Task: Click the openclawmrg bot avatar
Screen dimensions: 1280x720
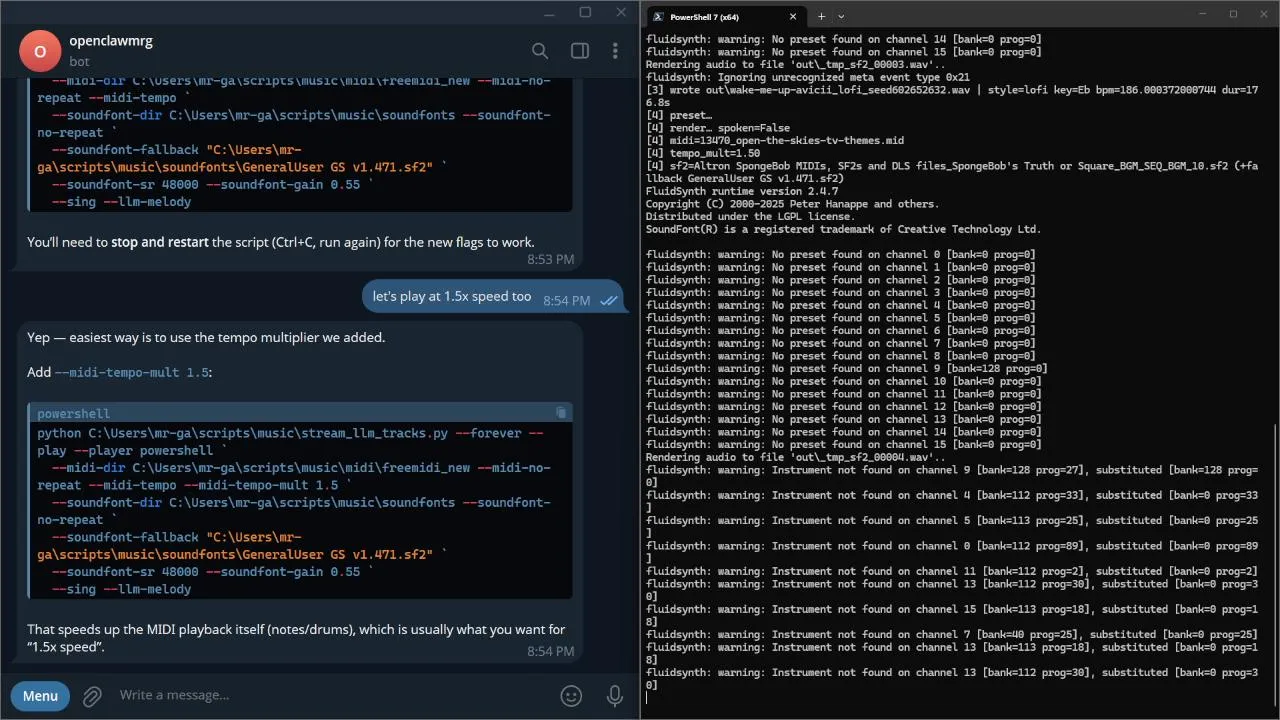Action: pyautogui.click(x=40, y=51)
